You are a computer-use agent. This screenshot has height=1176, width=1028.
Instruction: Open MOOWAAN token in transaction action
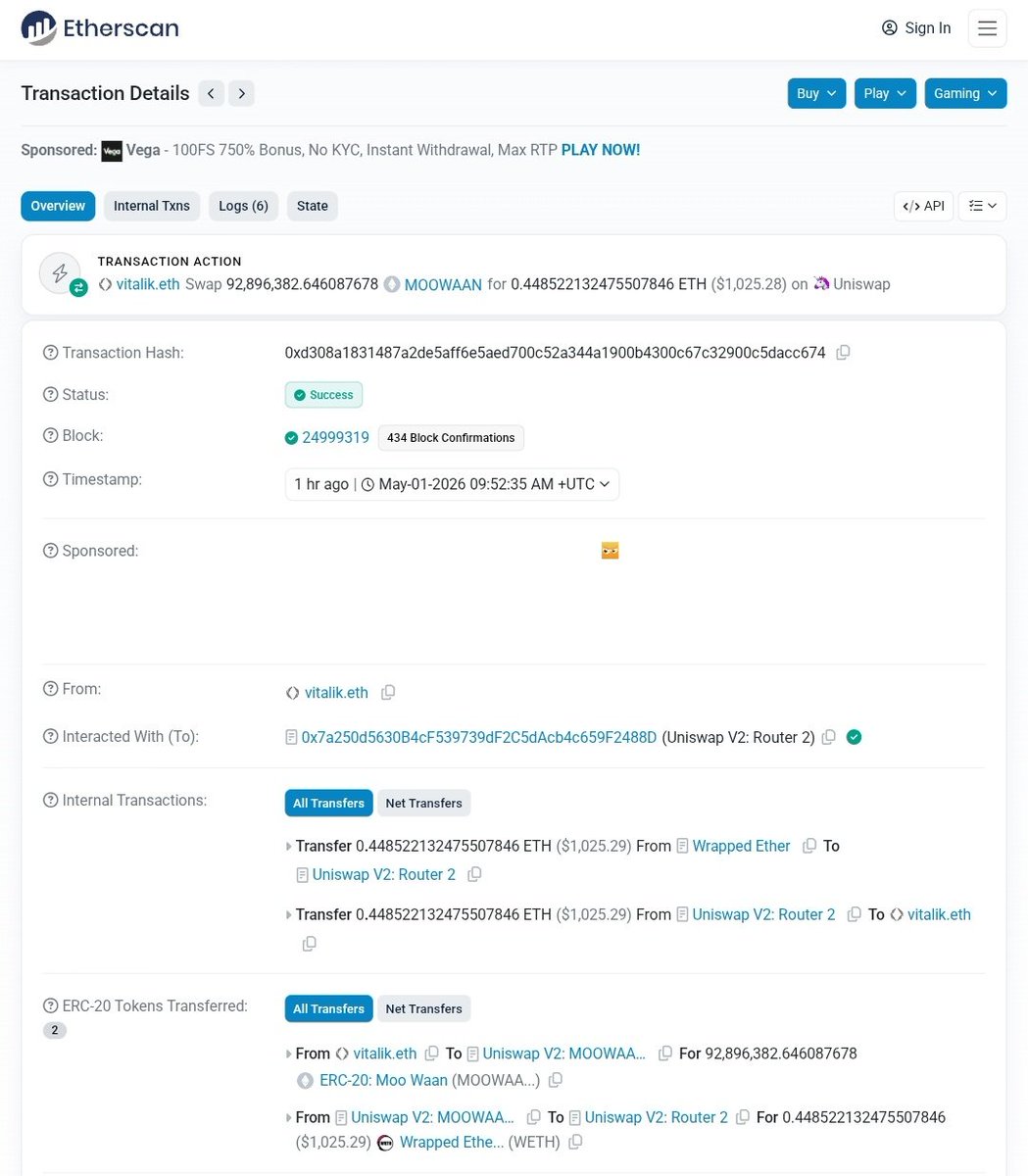click(x=443, y=284)
